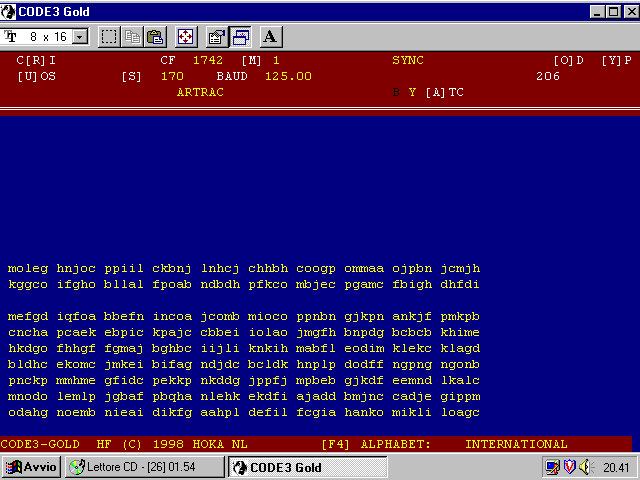Image resolution: width=640 pixels, height=480 pixels.
Task: Click the Font 'A' toolbar icon
Action: (x=270, y=37)
